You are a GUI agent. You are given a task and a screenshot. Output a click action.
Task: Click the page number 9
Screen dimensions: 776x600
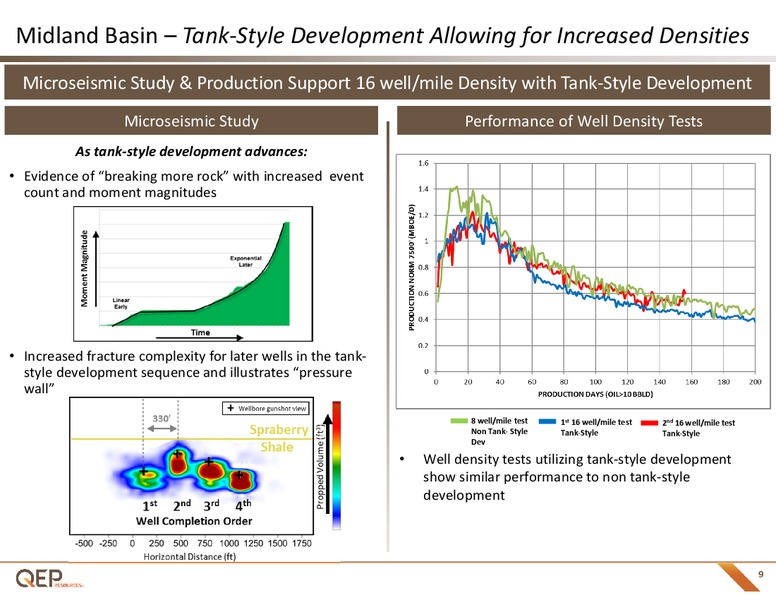(x=761, y=574)
